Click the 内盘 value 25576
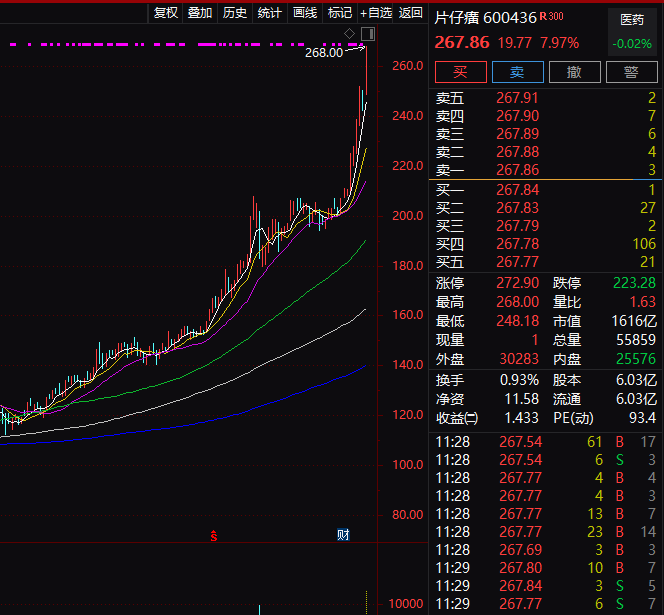 (636, 359)
